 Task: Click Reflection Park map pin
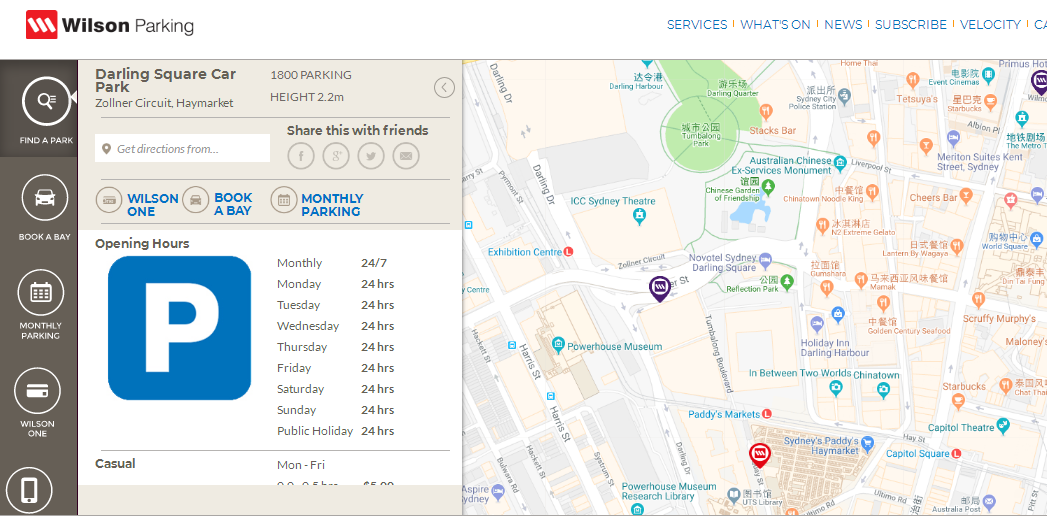[x=787, y=281]
